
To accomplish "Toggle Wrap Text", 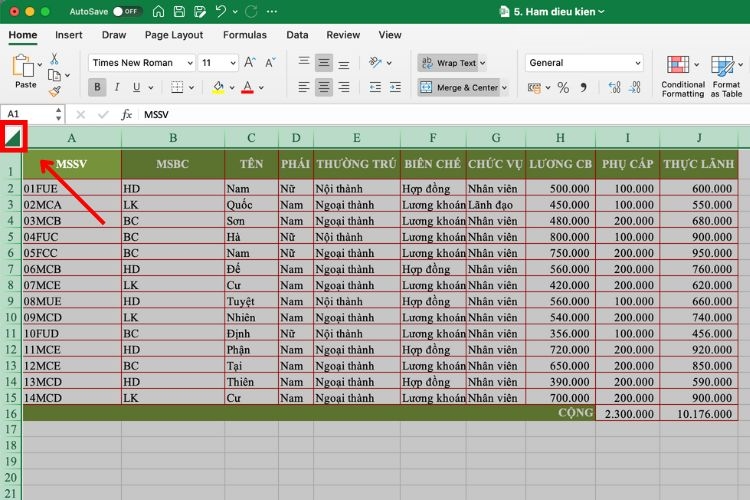I will [x=449, y=63].
